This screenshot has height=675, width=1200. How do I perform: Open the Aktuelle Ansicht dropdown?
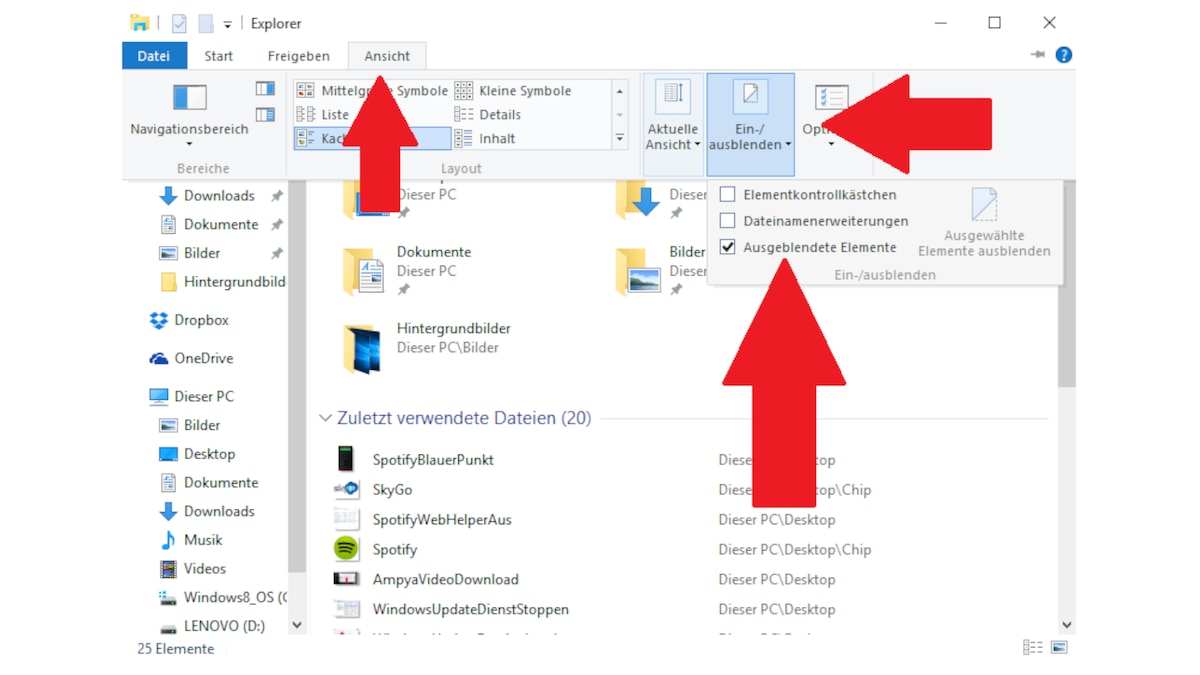pyautogui.click(x=672, y=143)
